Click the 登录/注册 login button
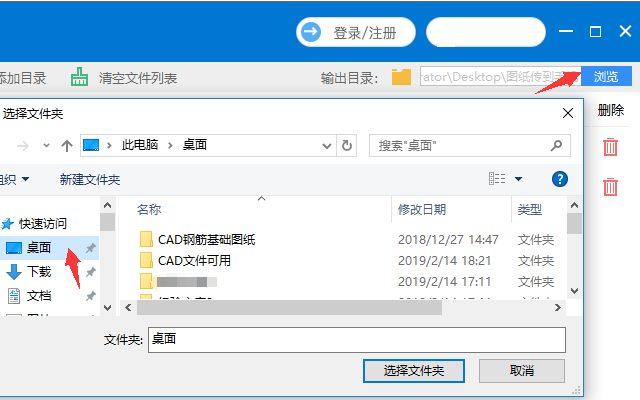 pos(356,32)
